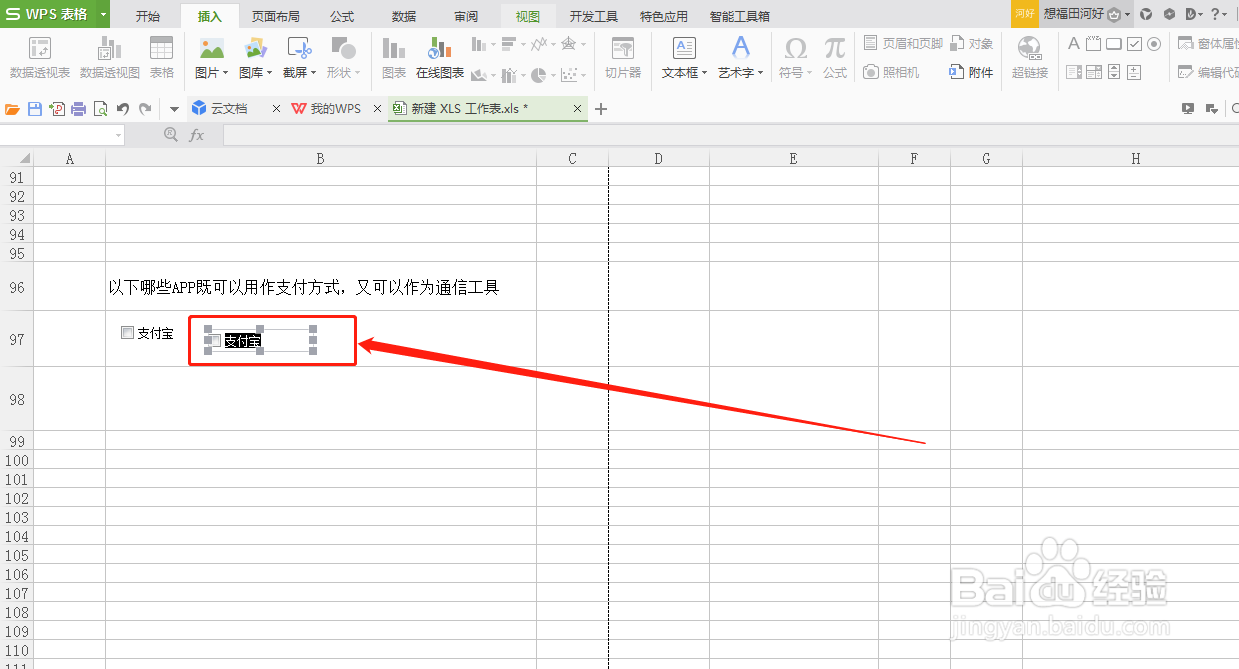This screenshot has height=669, width=1239.
Task: Click the undo arrow icon
Action: point(123,109)
